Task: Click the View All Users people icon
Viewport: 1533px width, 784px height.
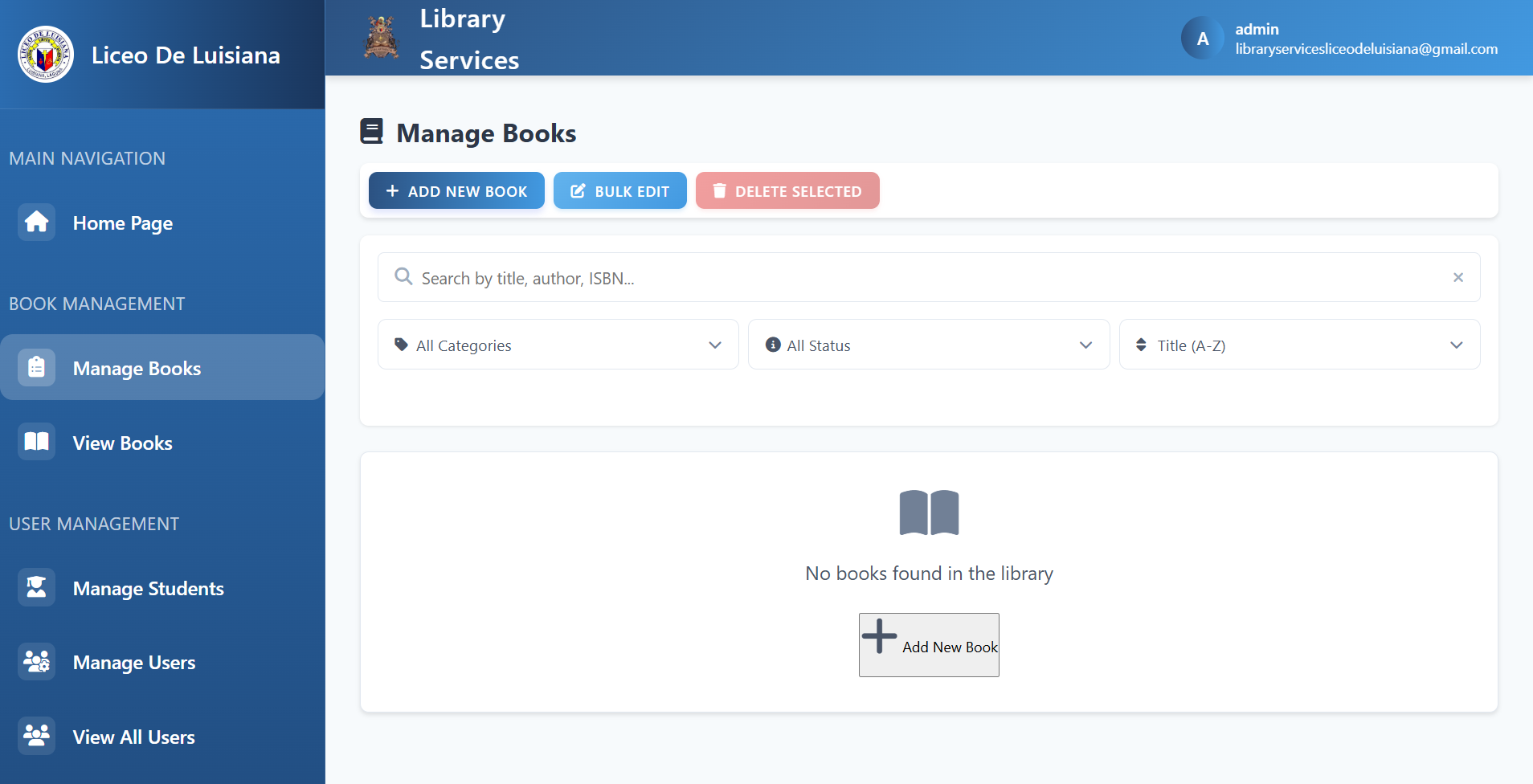Action: 36,736
